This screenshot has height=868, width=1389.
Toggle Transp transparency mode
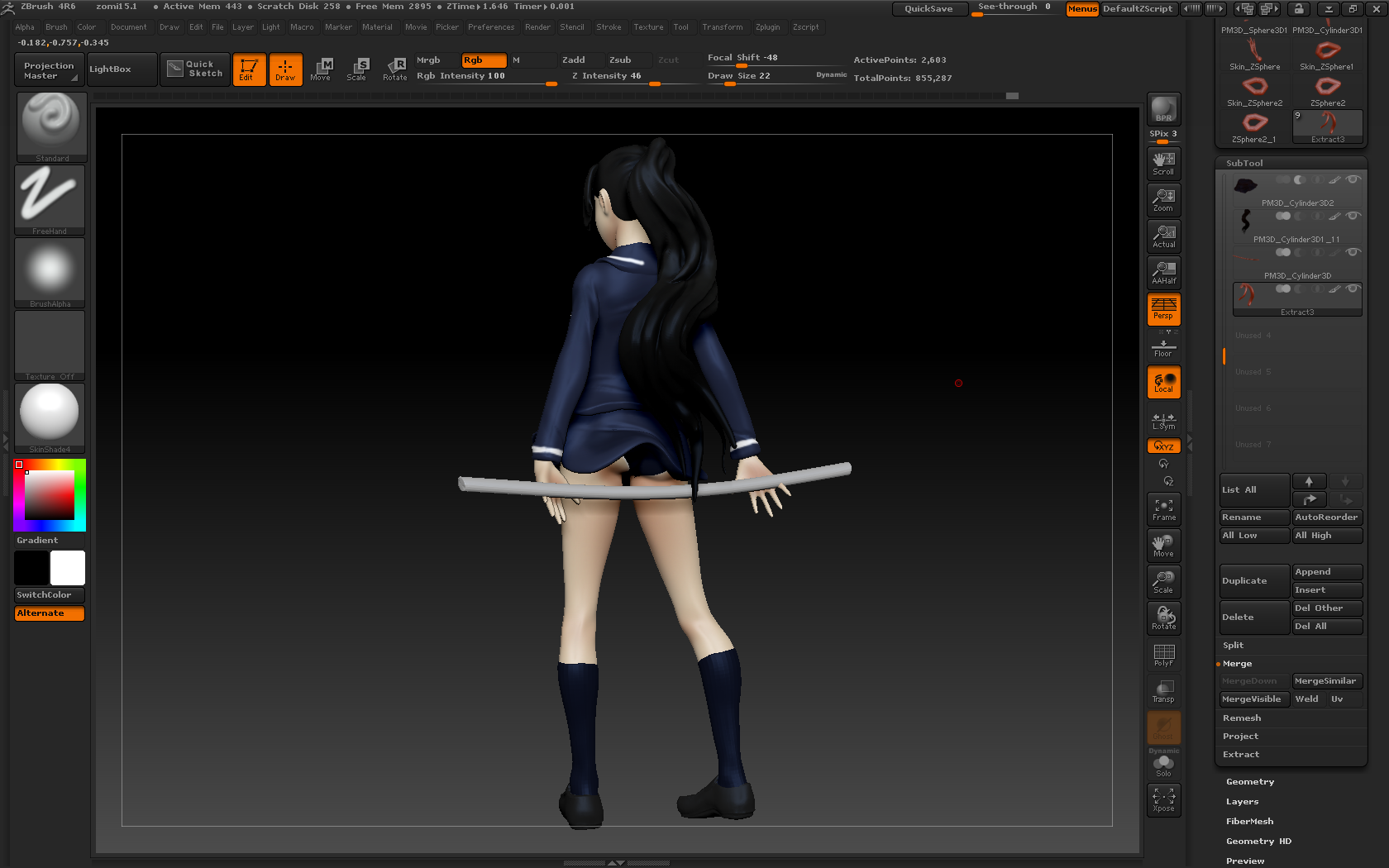[x=1163, y=691]
